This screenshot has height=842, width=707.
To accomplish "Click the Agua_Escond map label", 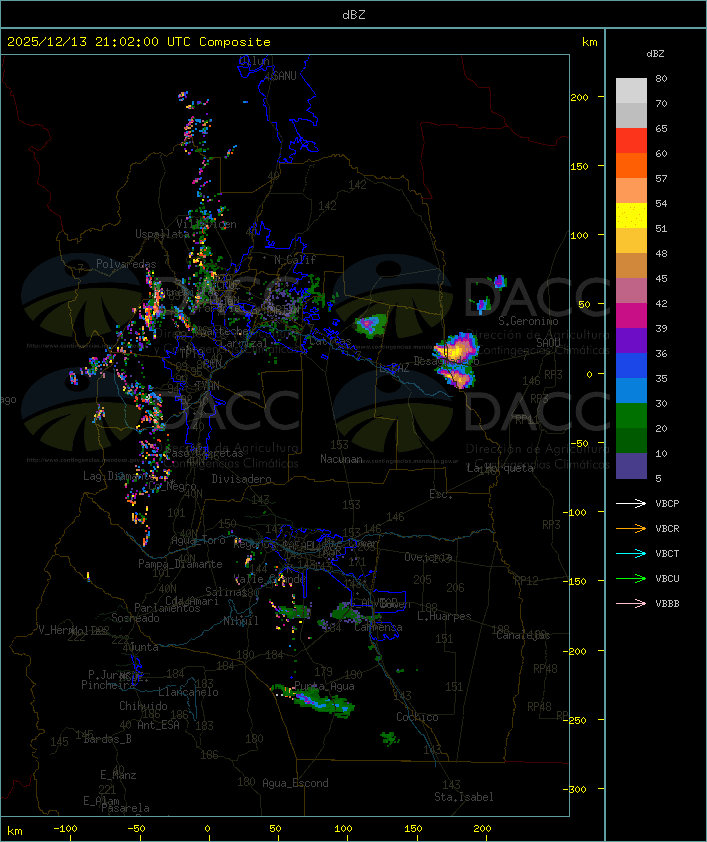I will tap(295, 783).
